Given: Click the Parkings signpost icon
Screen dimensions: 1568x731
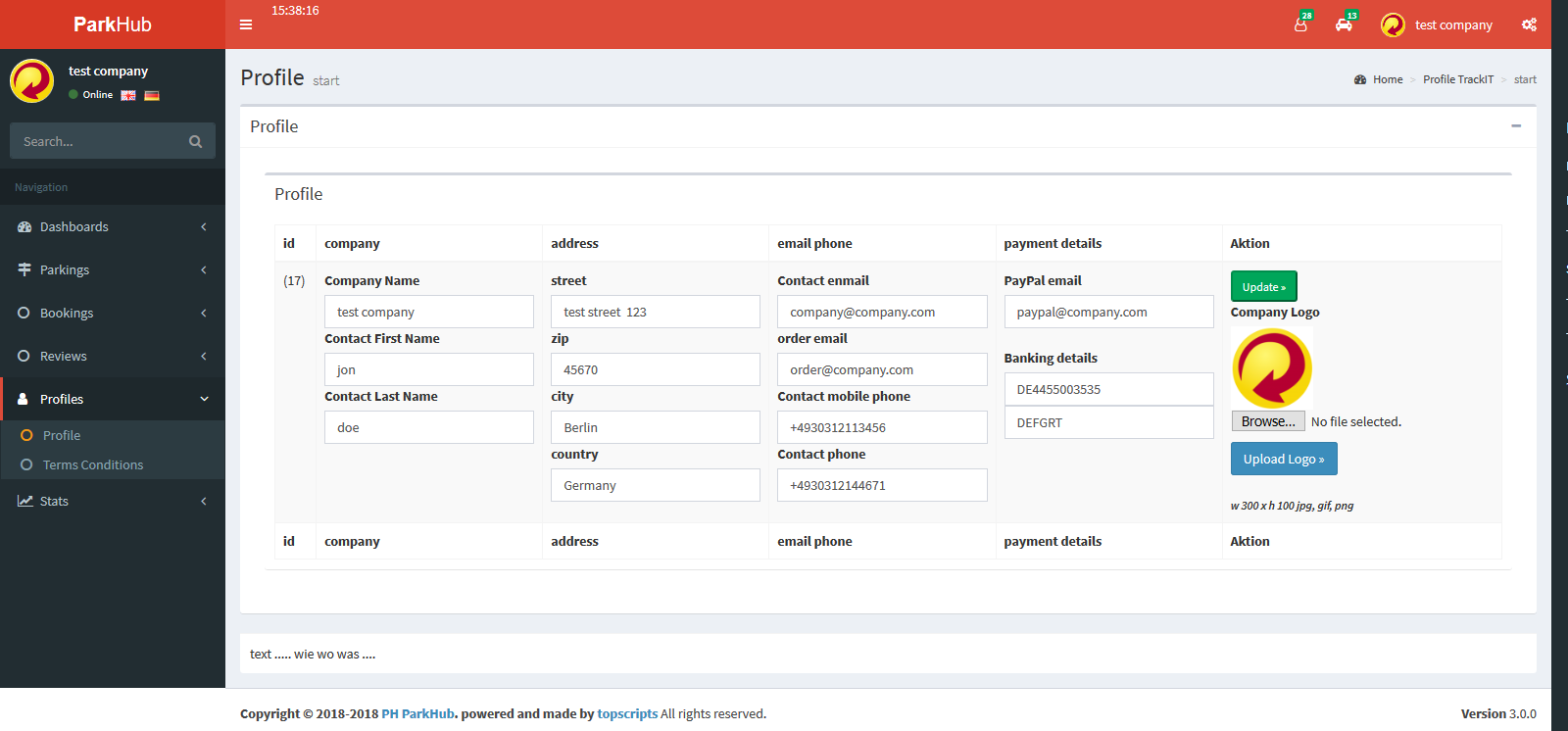Looking at the screenshot, I should pos(24,269).
